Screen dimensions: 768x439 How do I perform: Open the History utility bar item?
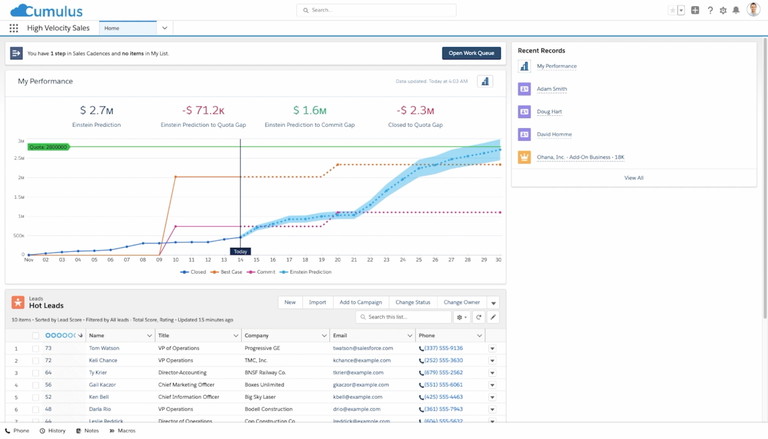pos(53,431)
